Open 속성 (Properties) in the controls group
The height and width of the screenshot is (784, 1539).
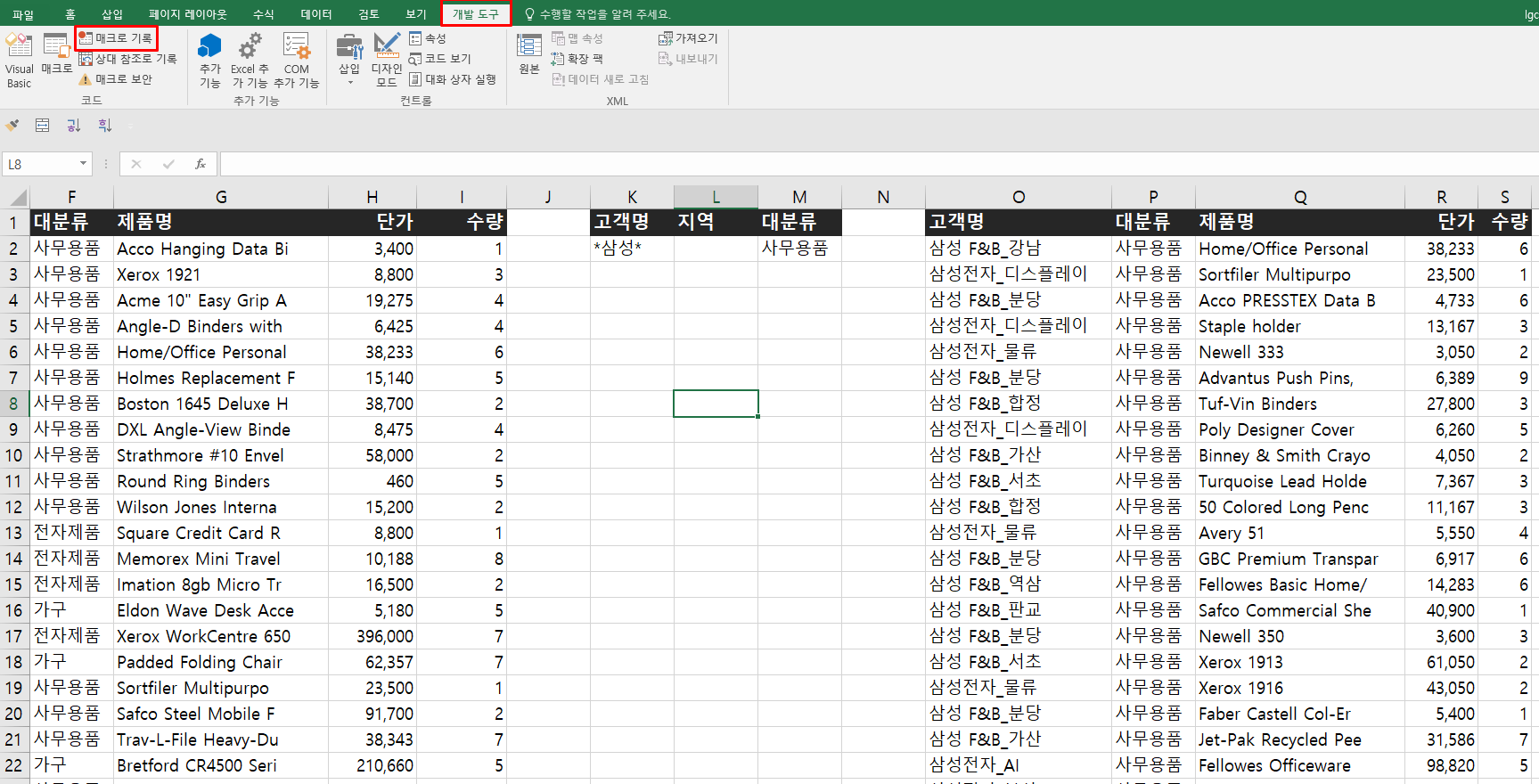[428, 38]
